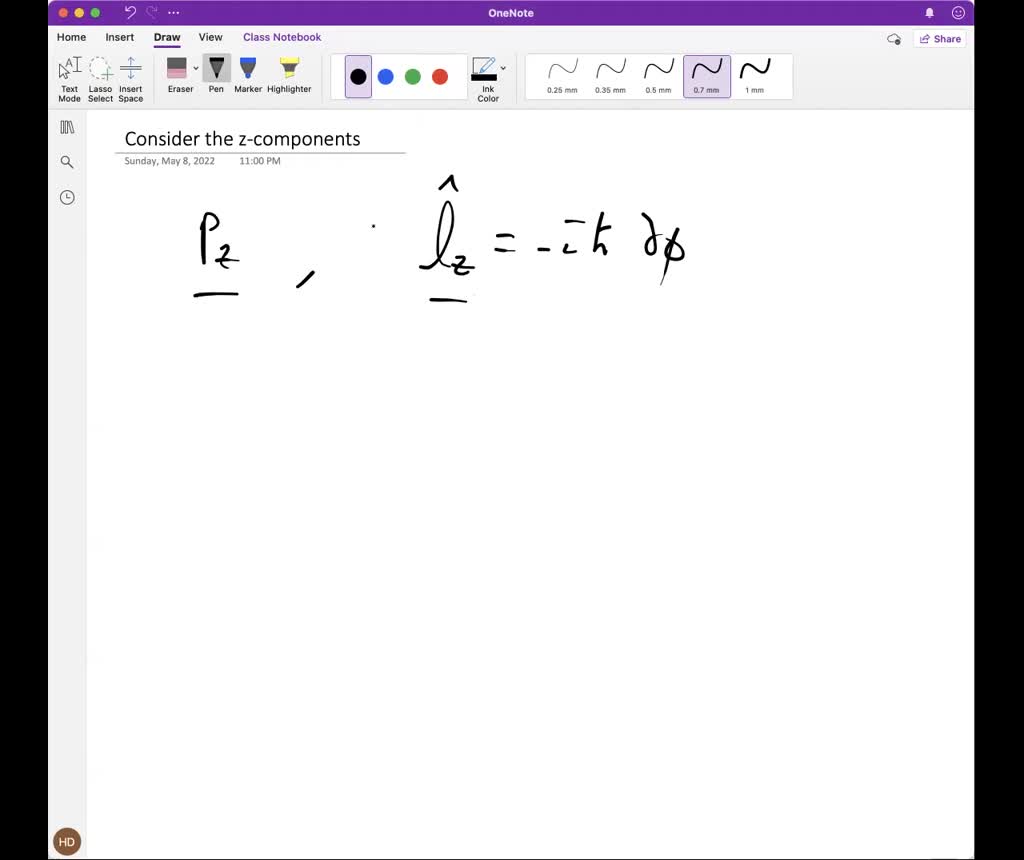Open recent notes clock icon
Viewport: 1024px width, 860px height.
click(67, 197)
